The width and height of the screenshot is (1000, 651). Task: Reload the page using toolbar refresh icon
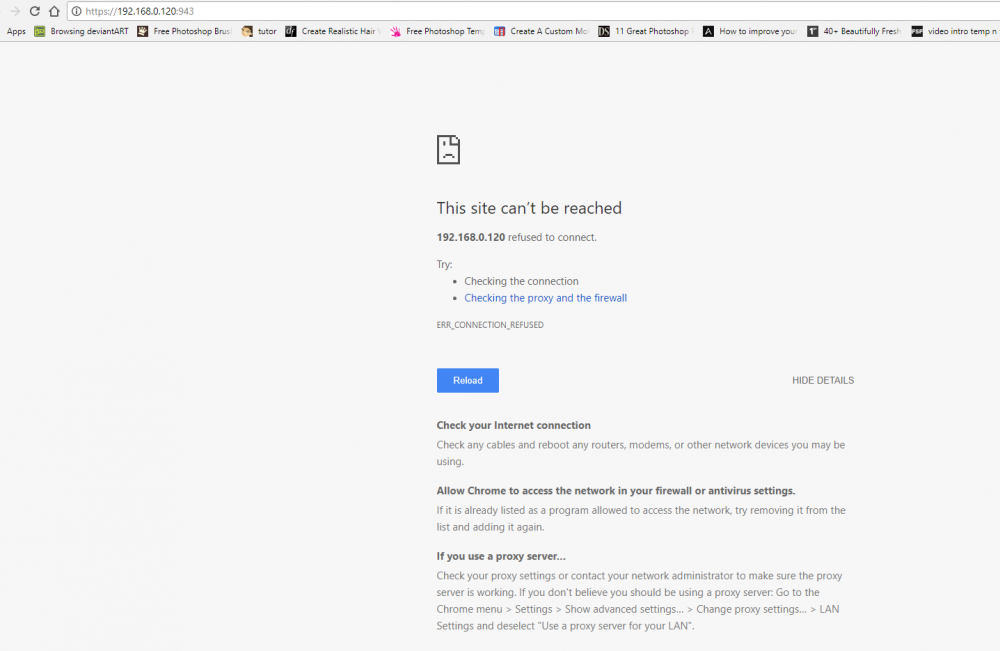[x=34, y=11]
